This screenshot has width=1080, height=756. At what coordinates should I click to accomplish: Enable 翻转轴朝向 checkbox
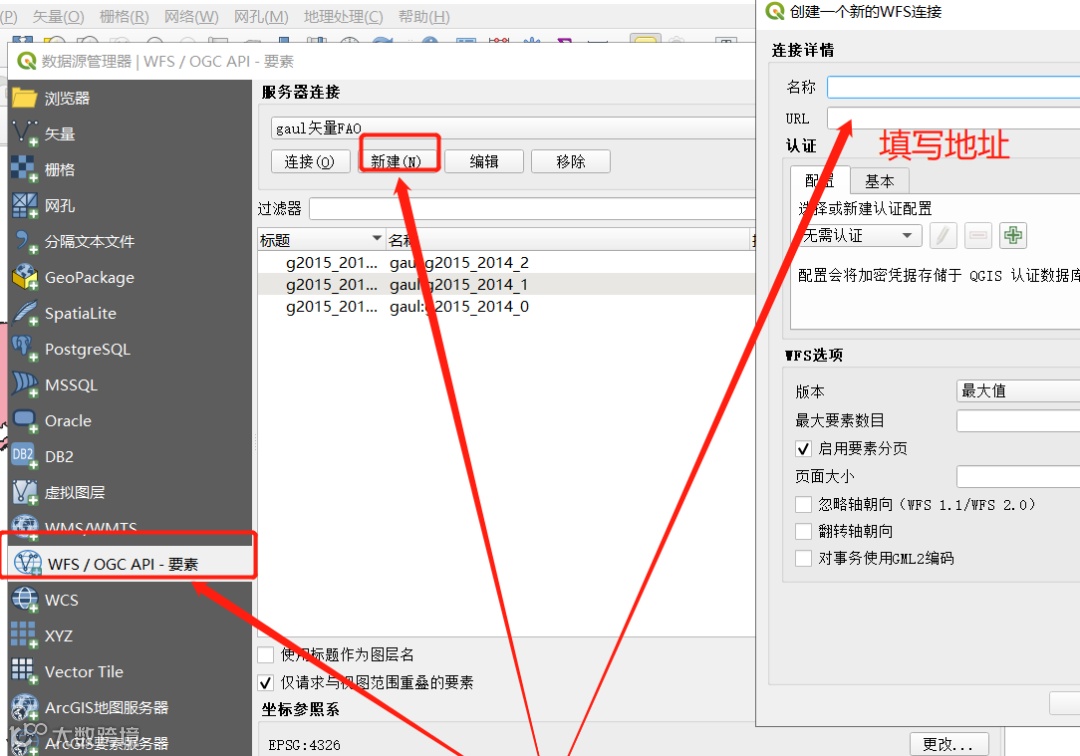tap(803, 532)
